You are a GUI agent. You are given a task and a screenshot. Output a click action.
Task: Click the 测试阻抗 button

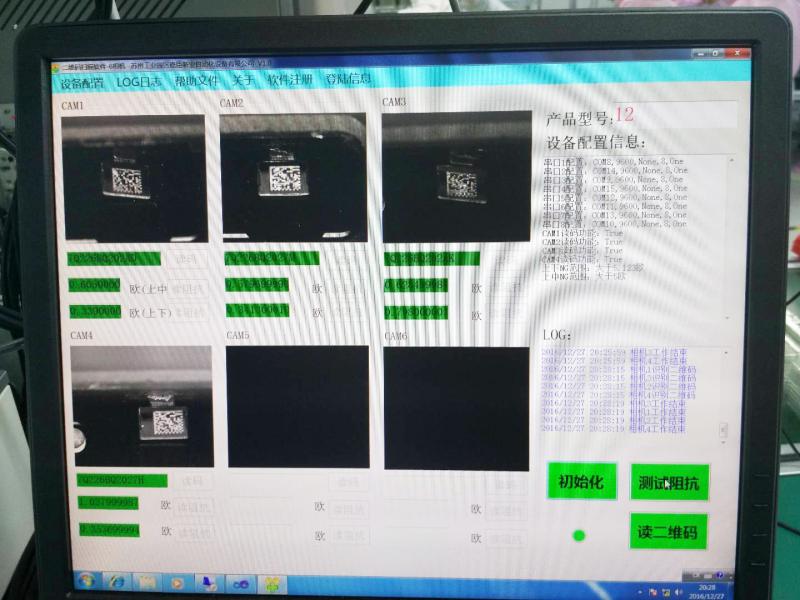tap(669, 482)
